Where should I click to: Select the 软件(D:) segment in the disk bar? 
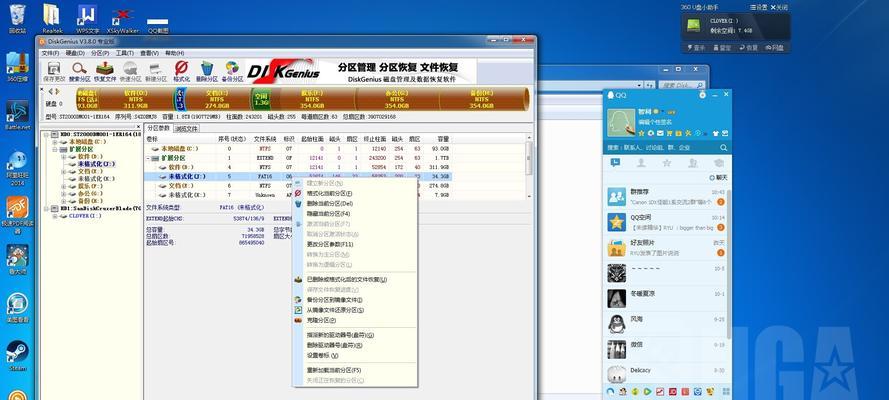(136, 99)
